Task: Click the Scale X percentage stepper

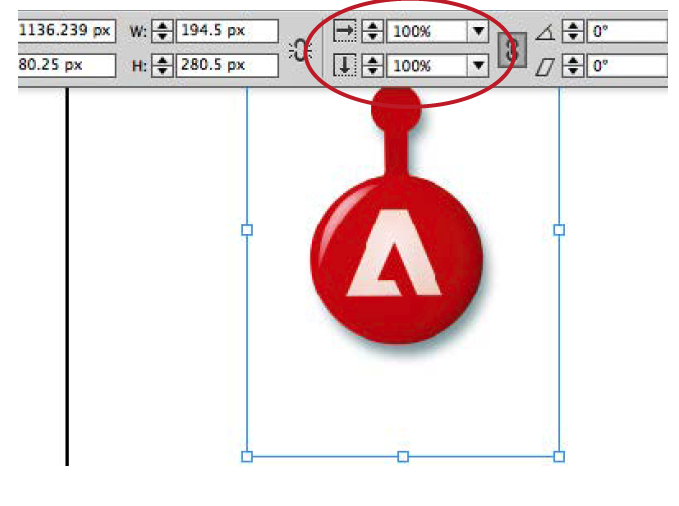Action: 372,31
